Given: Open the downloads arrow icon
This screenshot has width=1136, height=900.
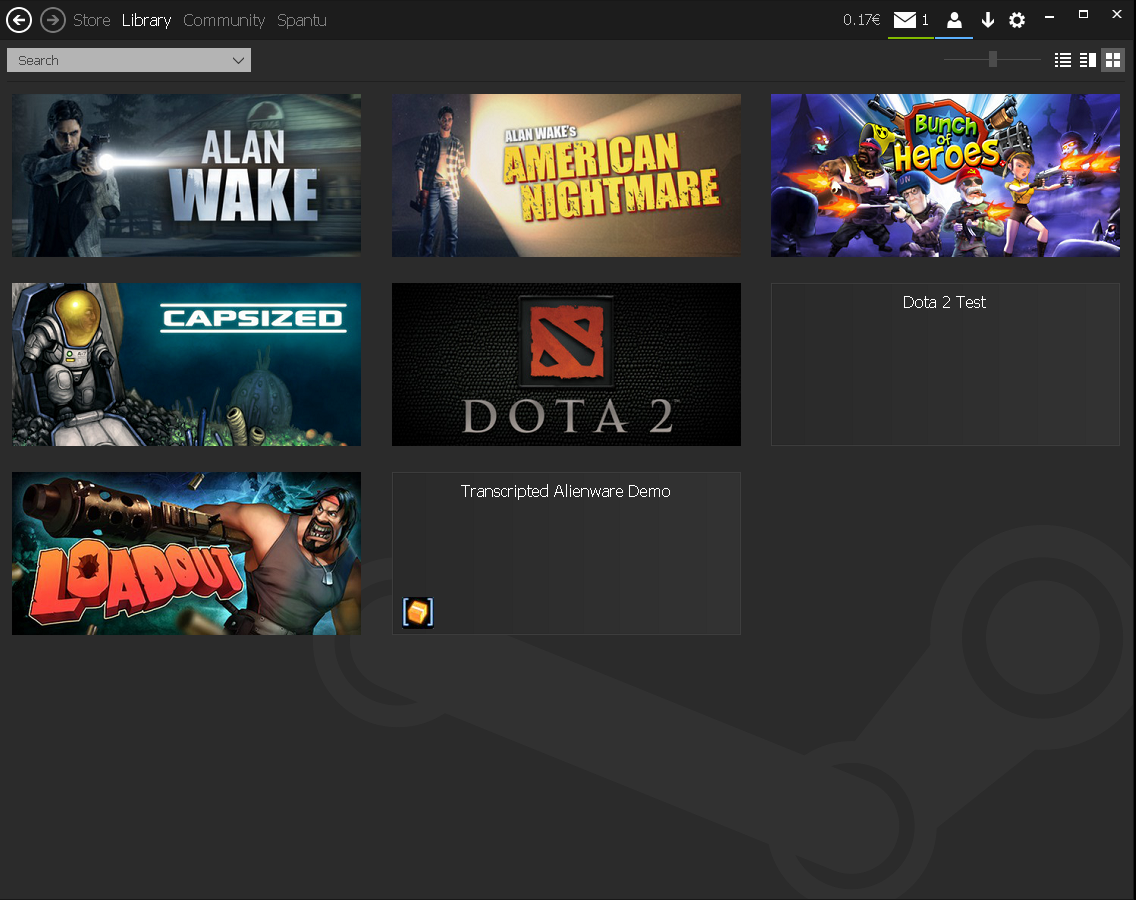Looking at the screenshot, I should click(x=987, y=20).
